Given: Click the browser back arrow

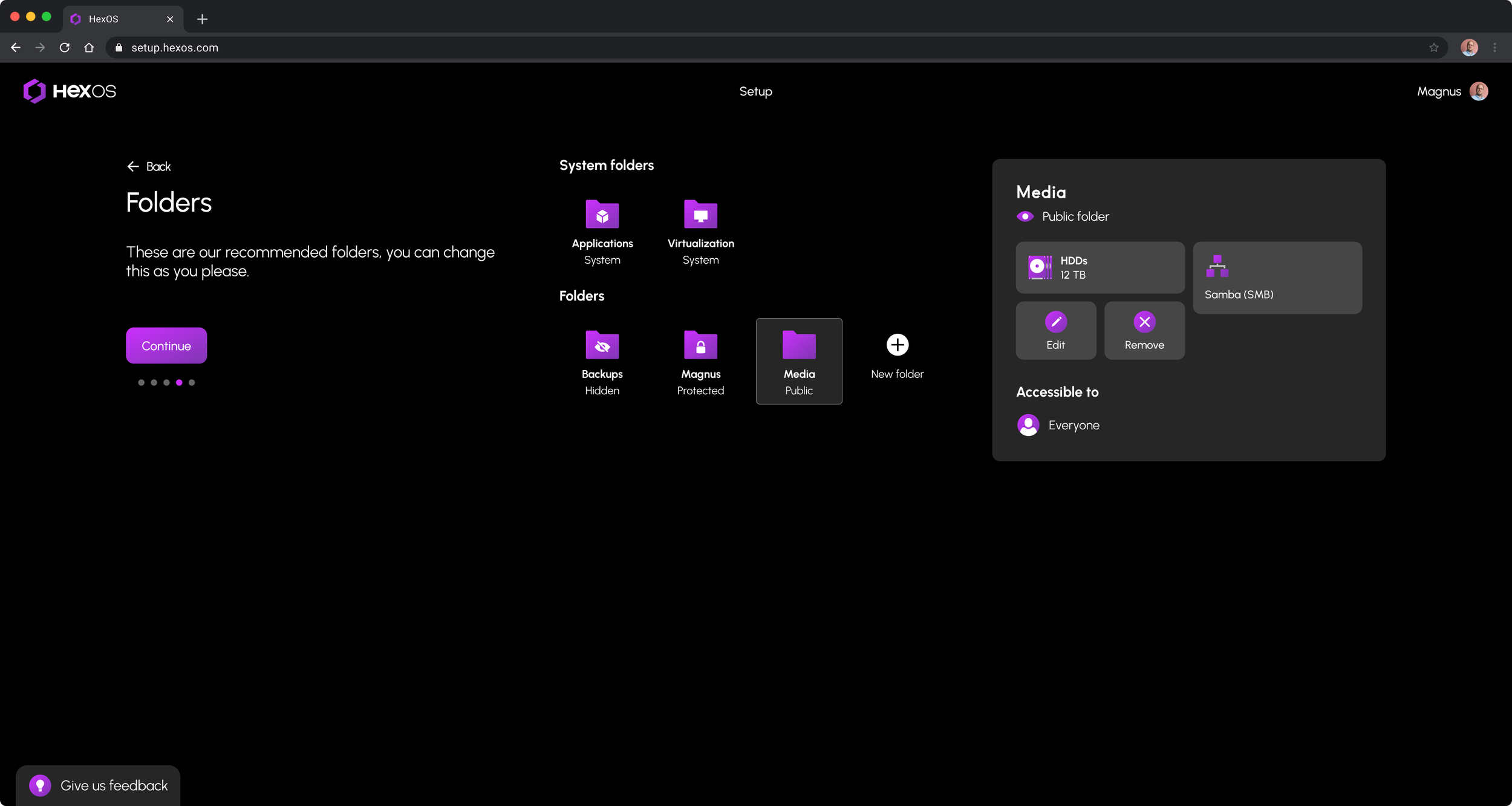Looking at the screenshot, I should click(16, 48).
